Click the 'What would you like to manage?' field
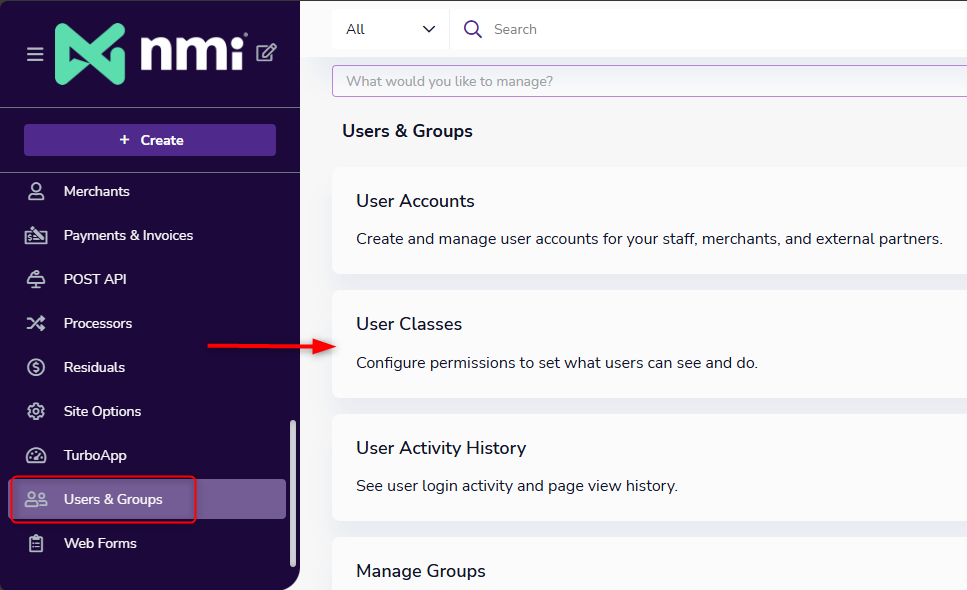 [649, 81]
